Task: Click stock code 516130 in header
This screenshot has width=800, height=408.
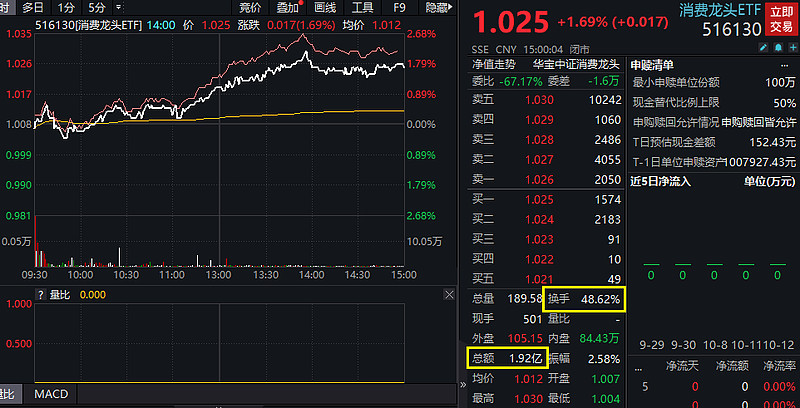Action: [732, 30]
